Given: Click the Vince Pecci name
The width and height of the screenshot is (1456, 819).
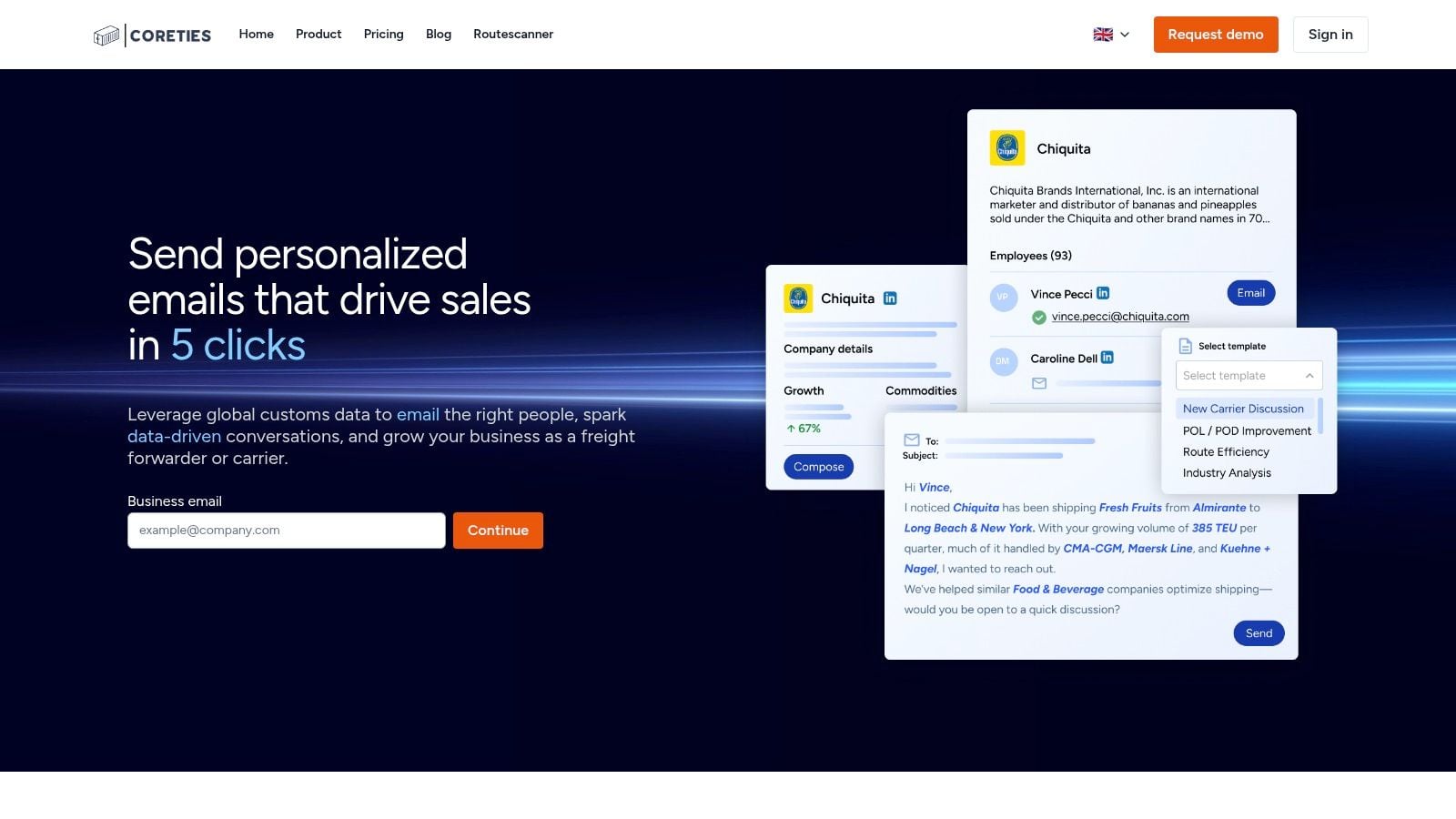Looking at the screenshot, I should [1061, 294].
